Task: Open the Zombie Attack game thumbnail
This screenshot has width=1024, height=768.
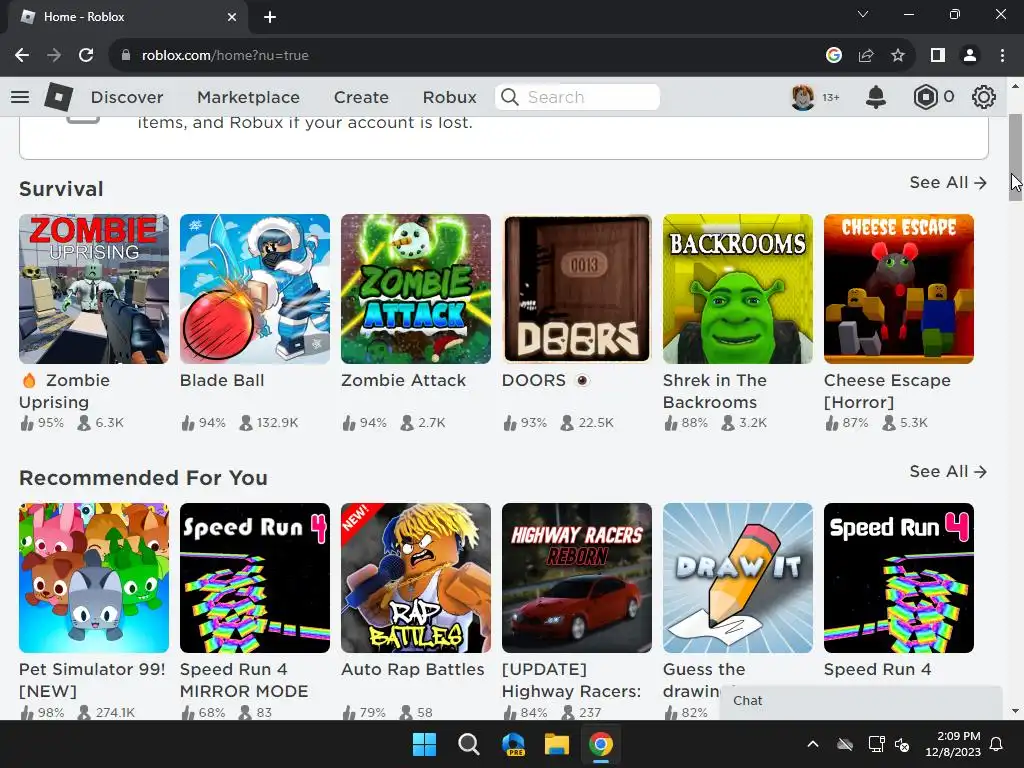Action: click(416, 289)
